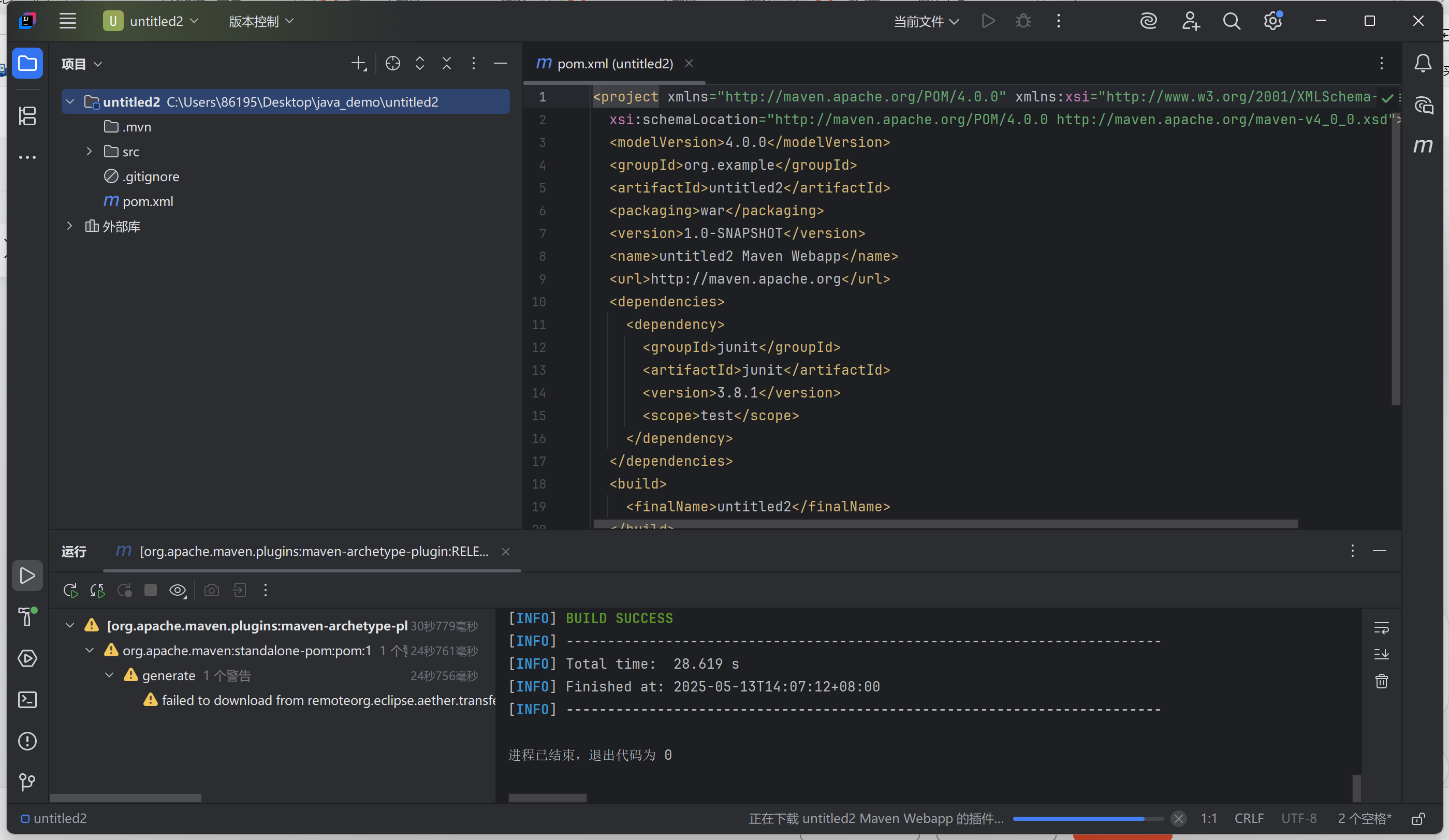Open the Run tool window
Image resolution: width=1449 pixels, height=840 pixels.
pyautogui.click(x=27, y=576)
